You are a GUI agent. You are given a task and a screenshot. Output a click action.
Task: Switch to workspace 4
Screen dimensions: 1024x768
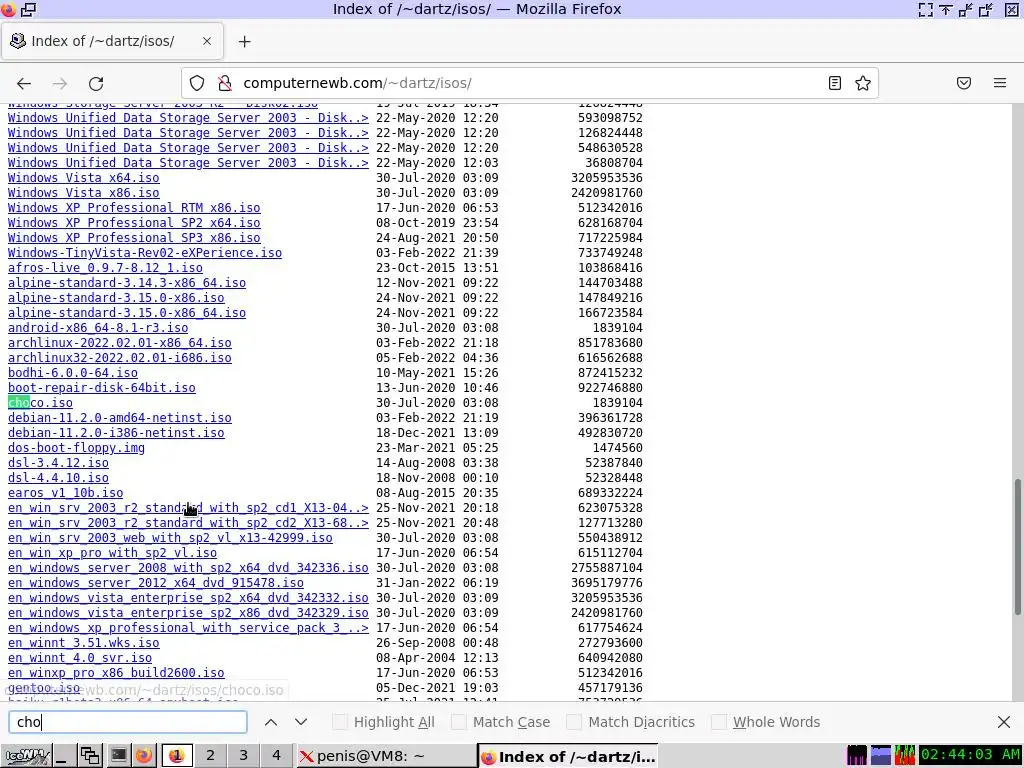click(276, 756)
